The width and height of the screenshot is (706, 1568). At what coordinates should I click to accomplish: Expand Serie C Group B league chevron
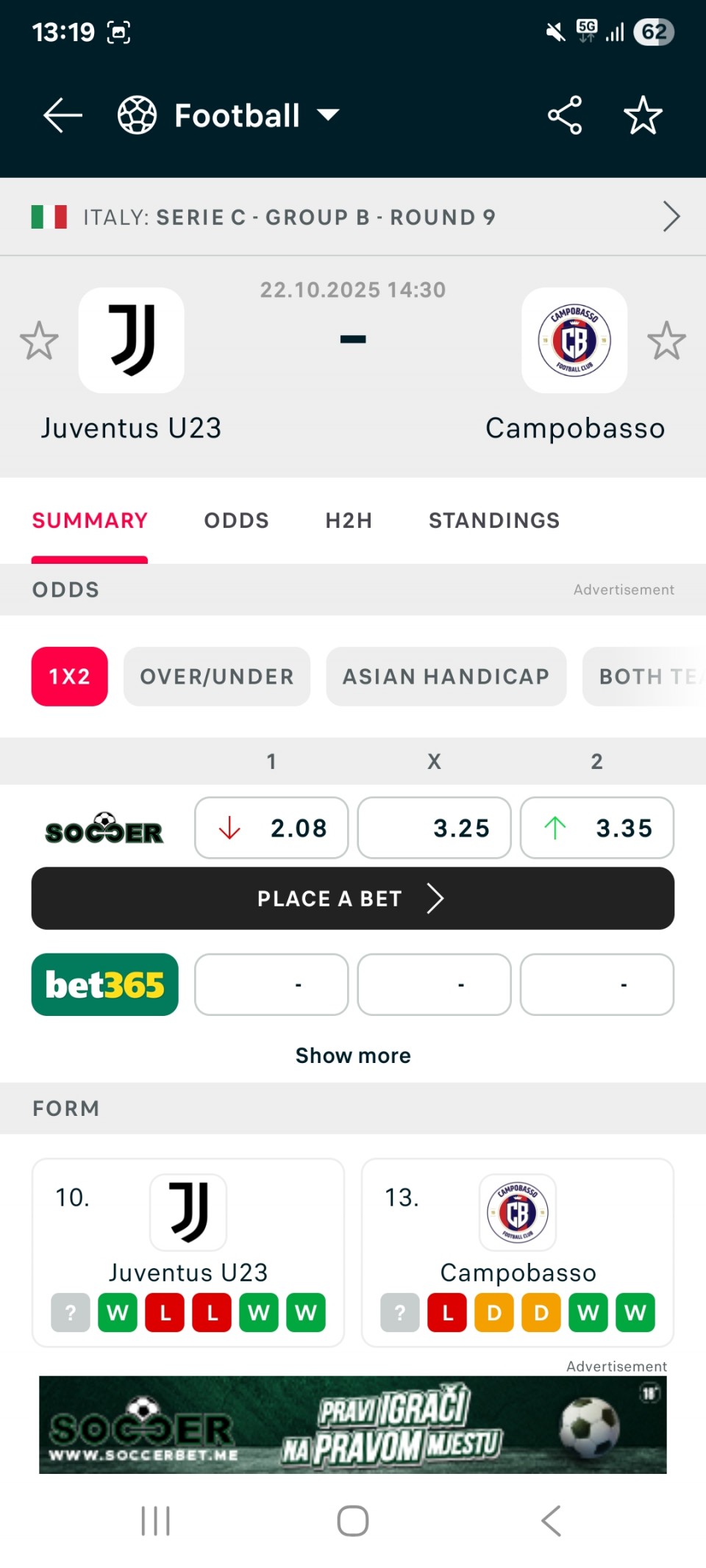tap(671, 217)
